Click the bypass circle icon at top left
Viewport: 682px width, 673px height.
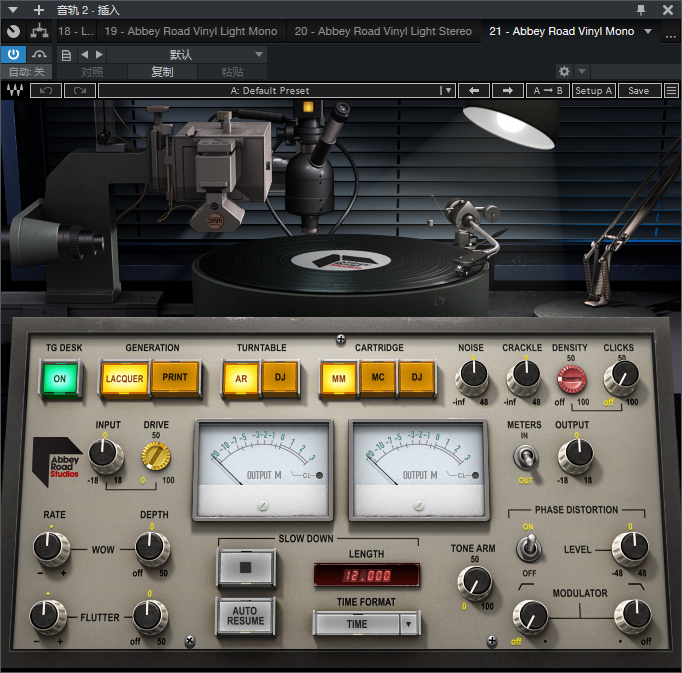[13, 31]
